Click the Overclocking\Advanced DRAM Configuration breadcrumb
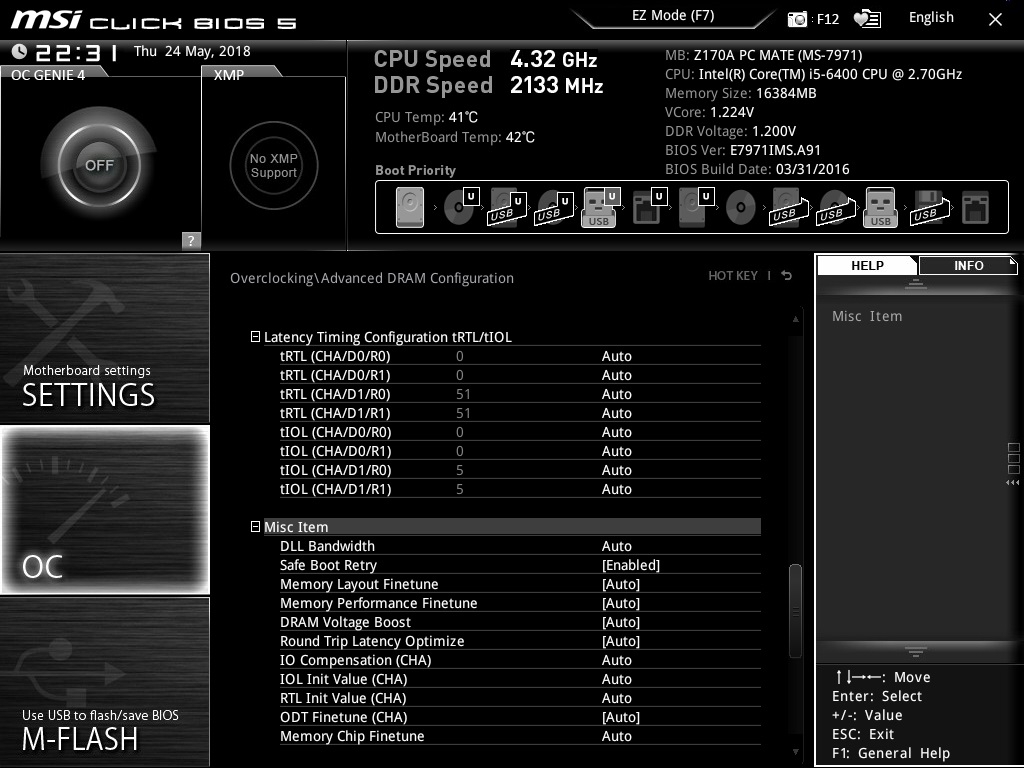Image resolution: width=1024 pixels, height=768 pixels. 372,278
